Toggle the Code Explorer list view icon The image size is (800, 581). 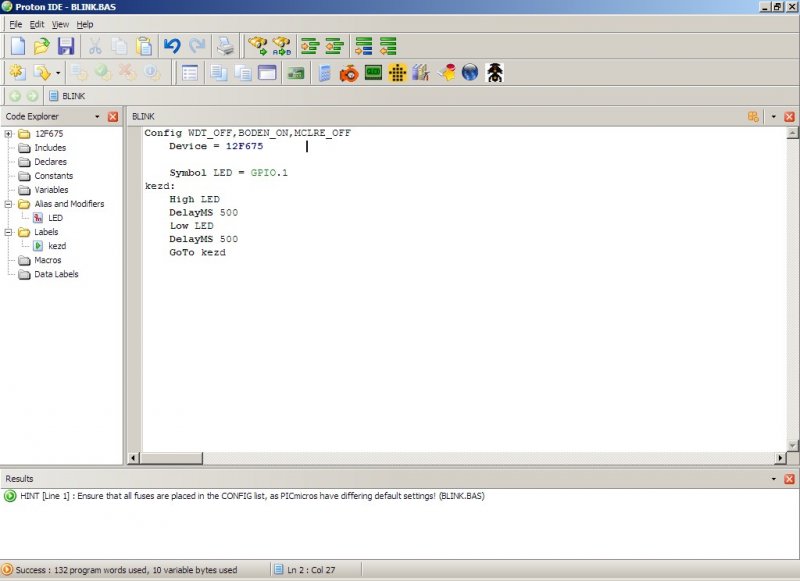tap(189, 73)
